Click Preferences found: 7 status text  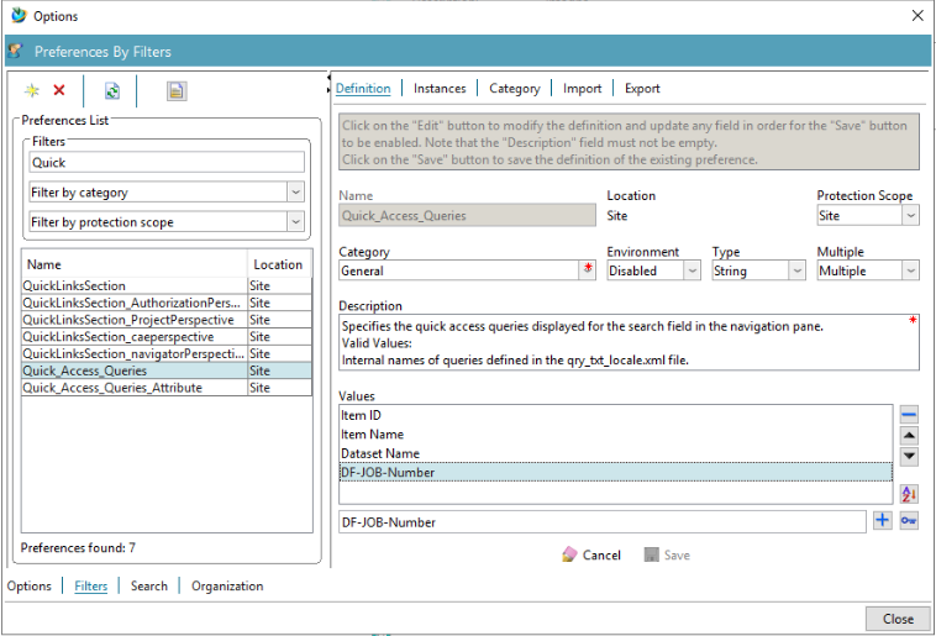point(78,548)
